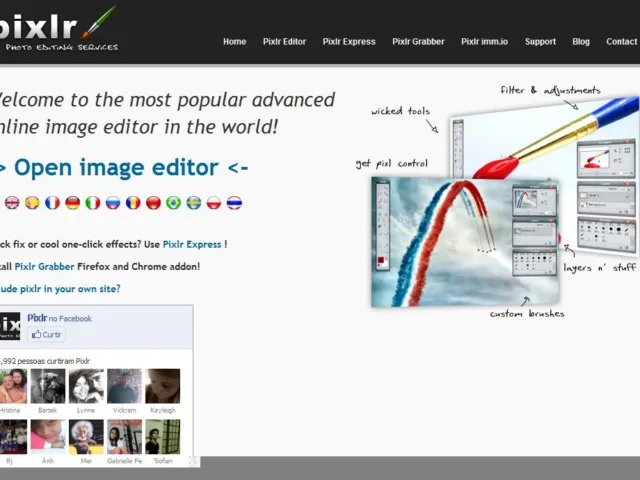
Task: Click the Pixlr avatar in Facebook widget
Action: click(x=10, y=326)
